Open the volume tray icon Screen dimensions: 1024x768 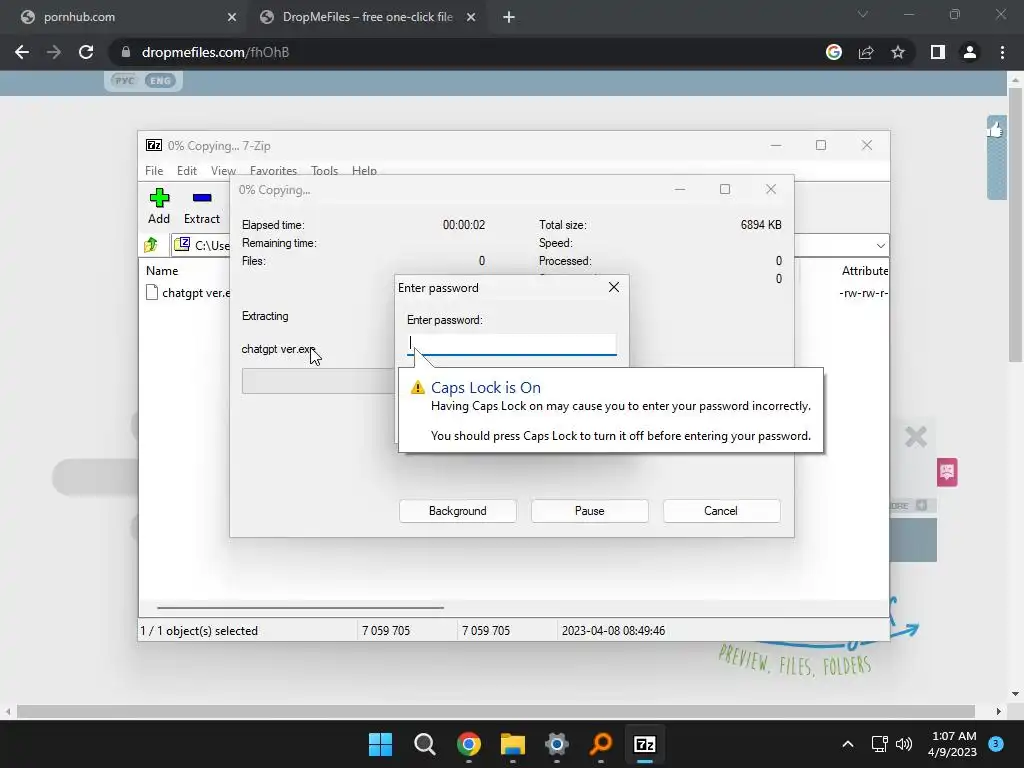click(904, 744)
